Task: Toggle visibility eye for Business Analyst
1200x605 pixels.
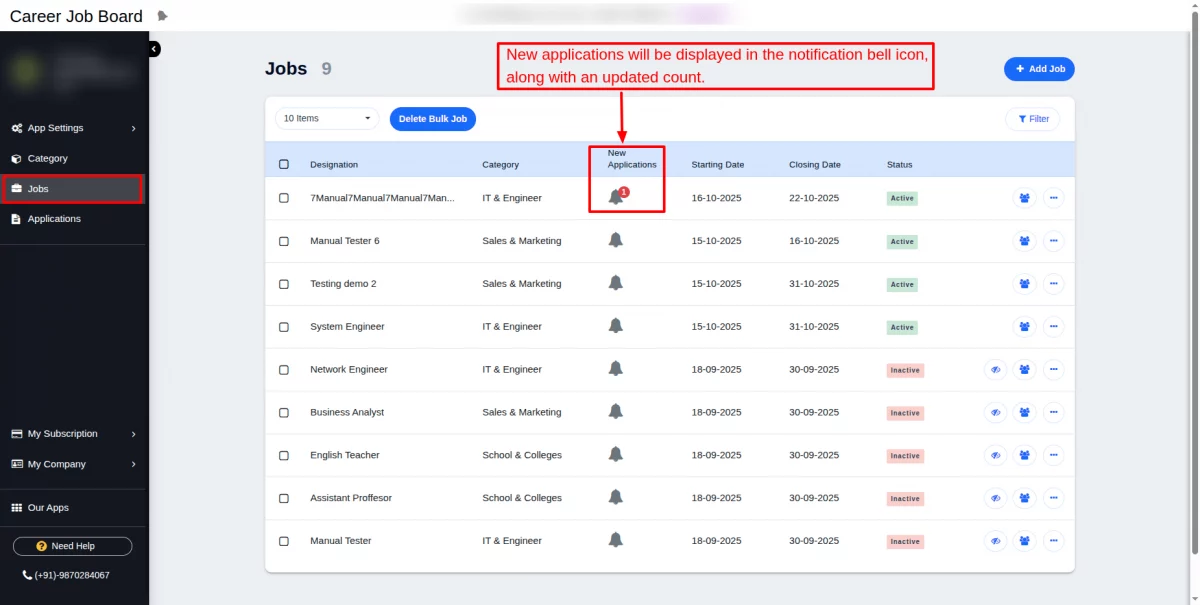Action: pyautogui.click(x=995, y=413)
